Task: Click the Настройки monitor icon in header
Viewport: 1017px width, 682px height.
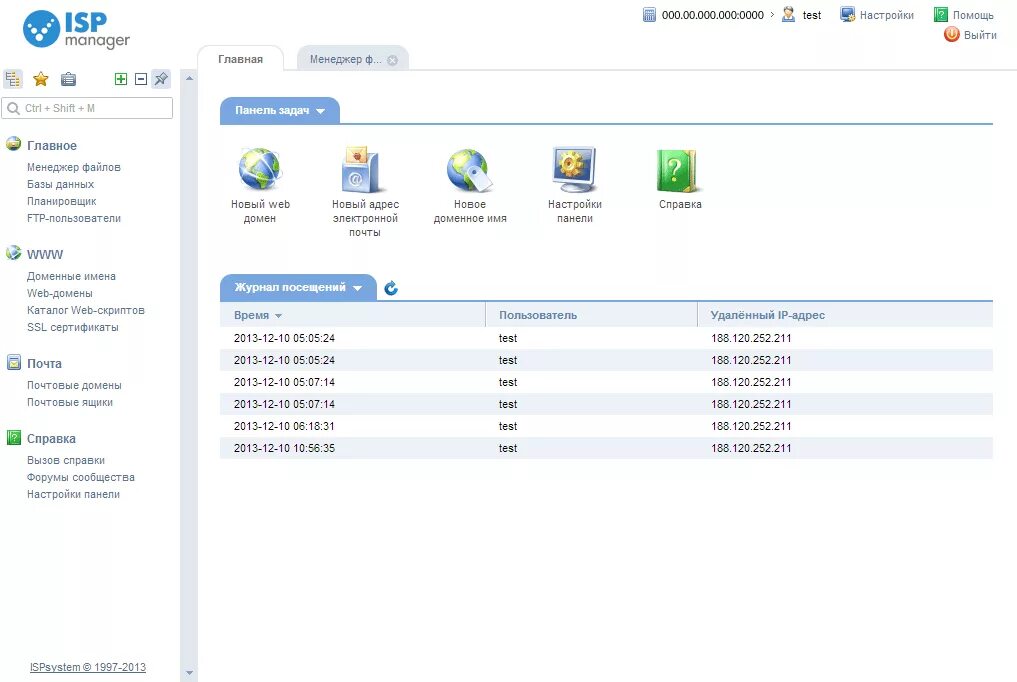Action: (847, 14)
